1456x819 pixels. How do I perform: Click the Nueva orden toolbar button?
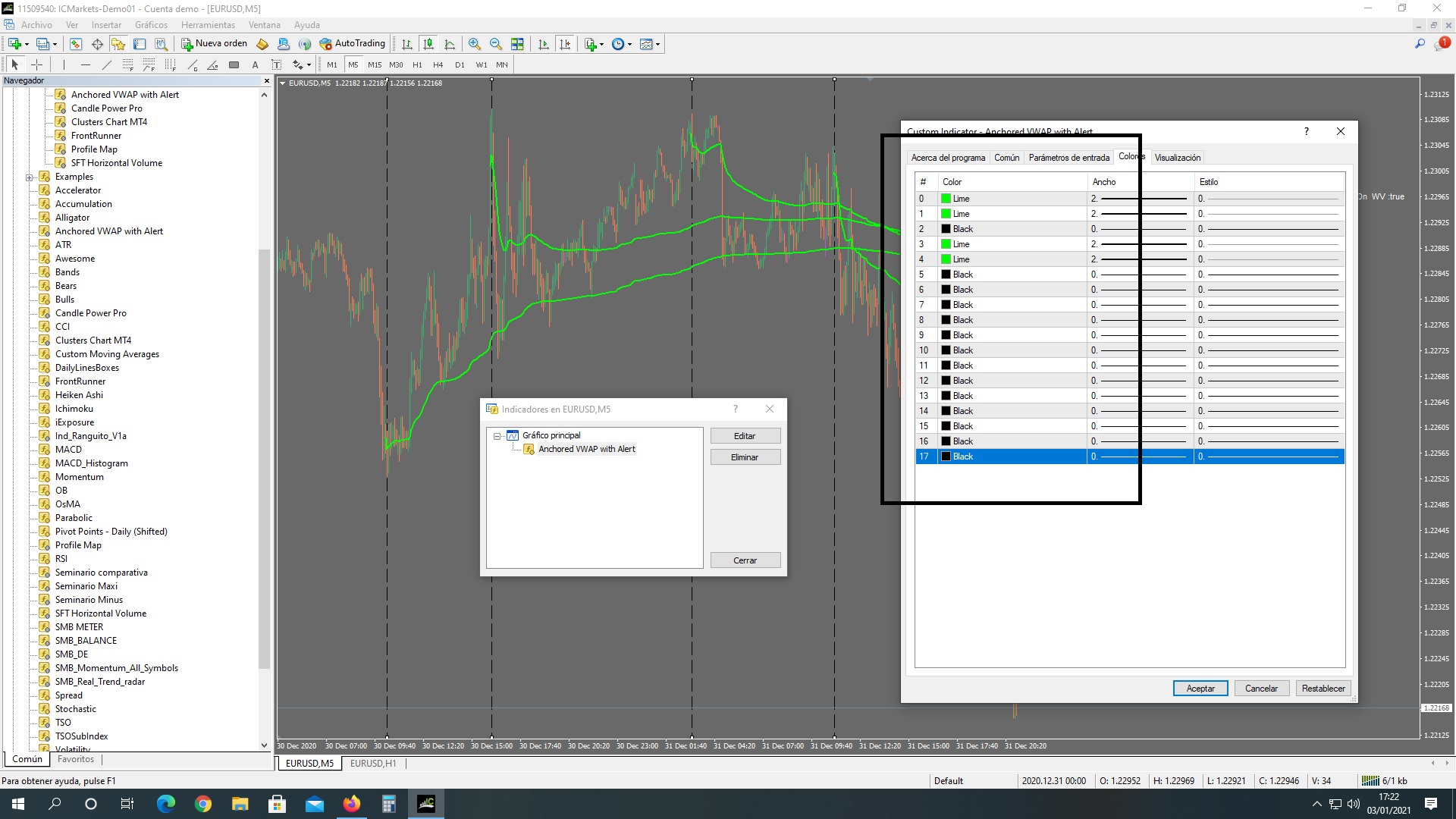click(x=215, y=44)
